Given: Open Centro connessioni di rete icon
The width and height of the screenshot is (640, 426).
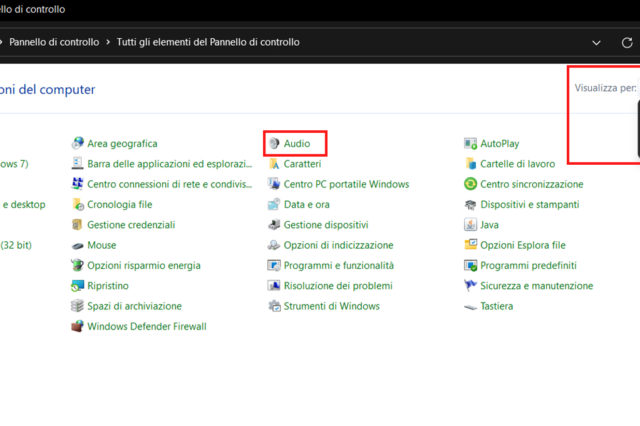Looking at the screenshot, I should click(x=77, y=184).
